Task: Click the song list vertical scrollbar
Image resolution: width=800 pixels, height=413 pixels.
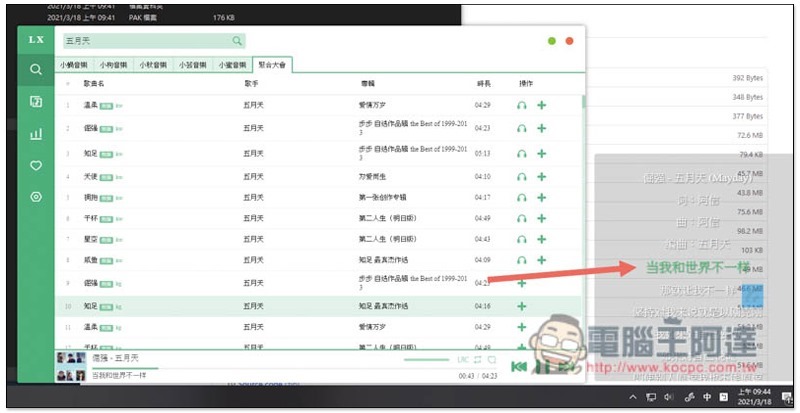Action: [583, 102]
